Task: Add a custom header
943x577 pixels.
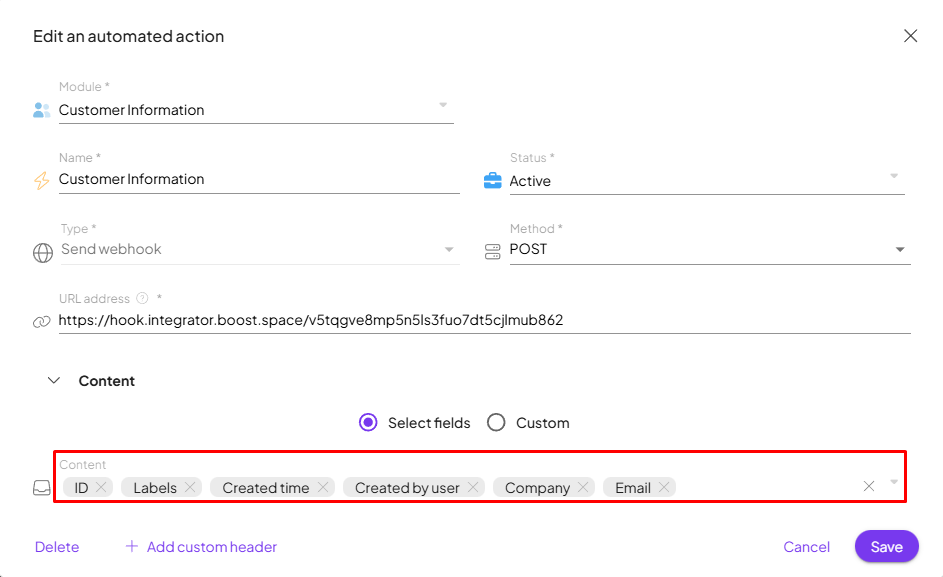Action: pyautogui.click(x=201, y=547)
